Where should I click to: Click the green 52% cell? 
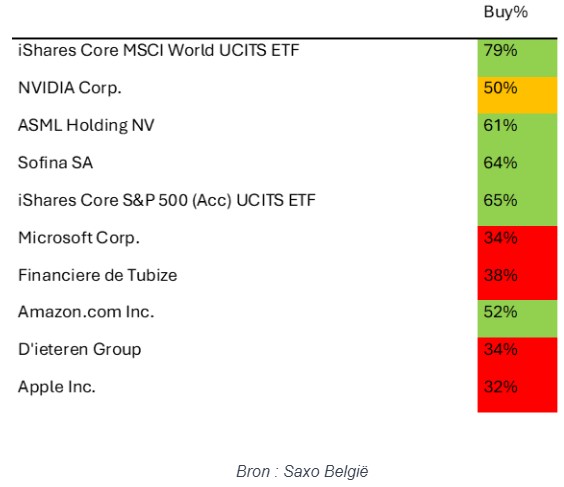(x=517, y=319)
